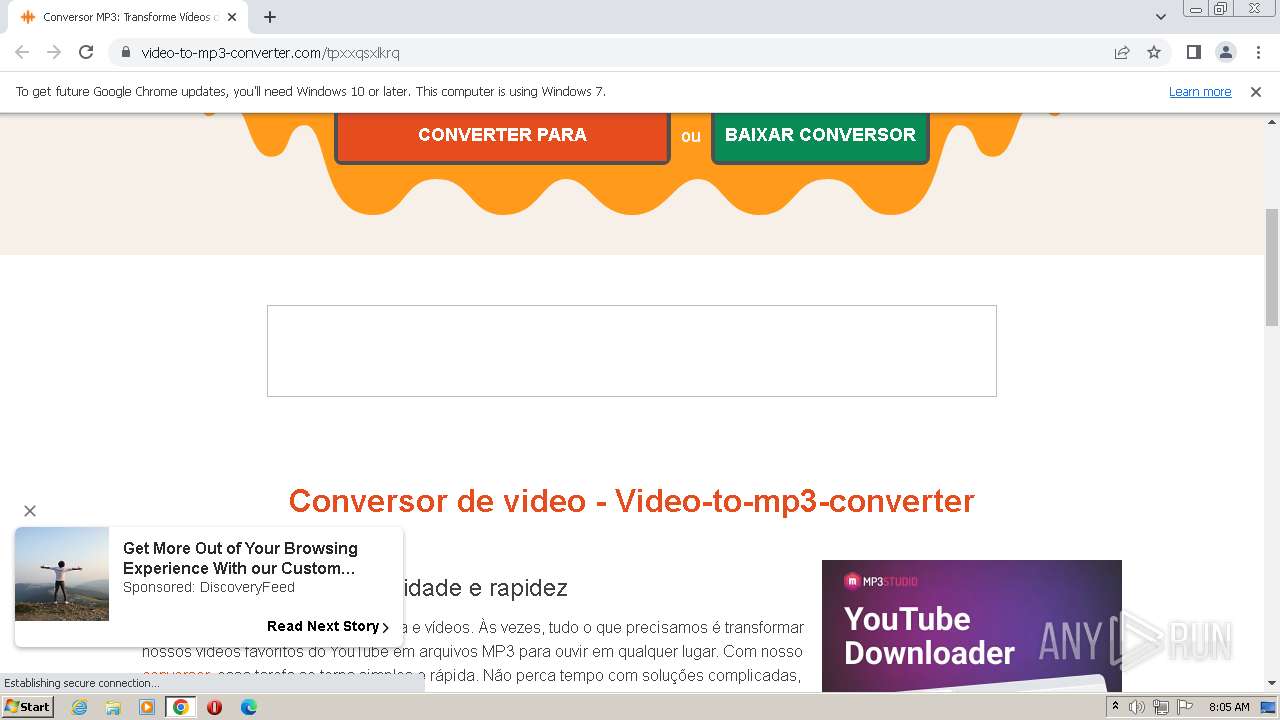Open Windows Explorer folder from taskbar
This screenshot has height=720, width=1280.
113,707
